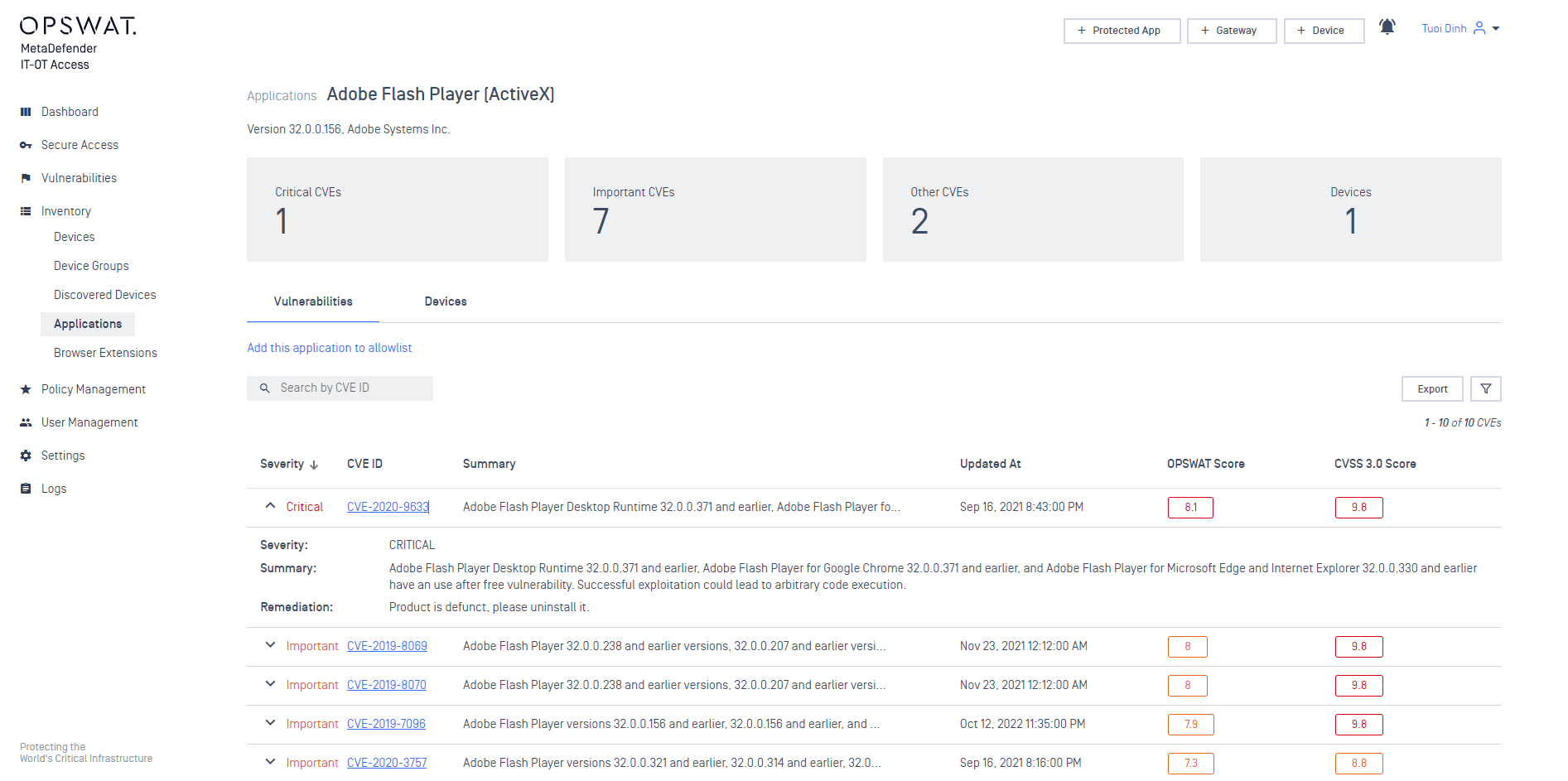Click '1 - 10 of 10 CVEs' text

[1463, 422]
